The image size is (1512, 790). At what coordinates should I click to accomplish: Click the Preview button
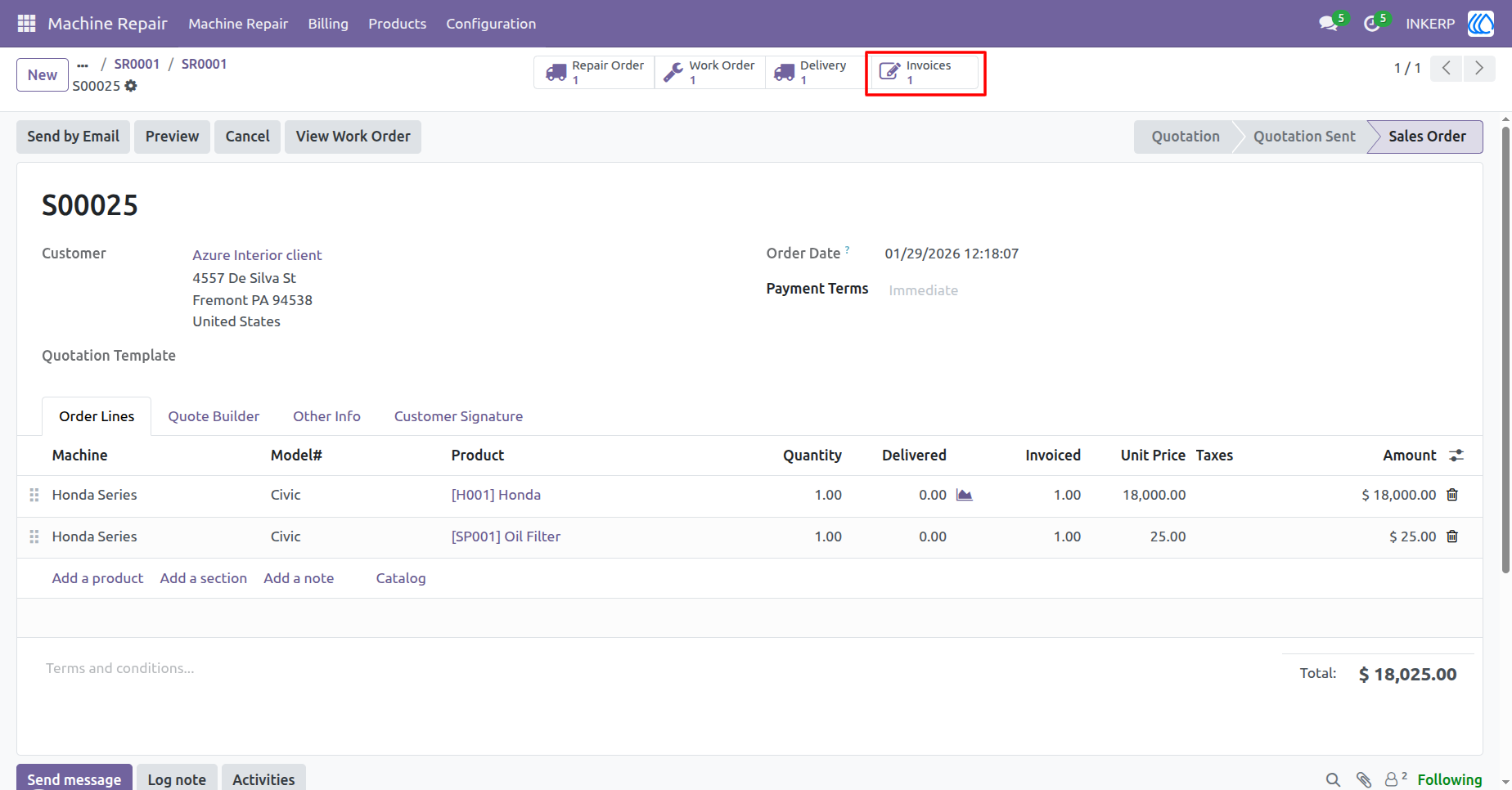click(172, 137)
